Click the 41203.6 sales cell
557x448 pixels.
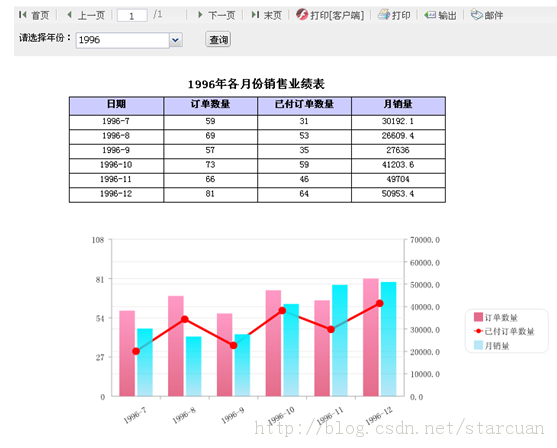pyautogui.click(x=398, y=166)
